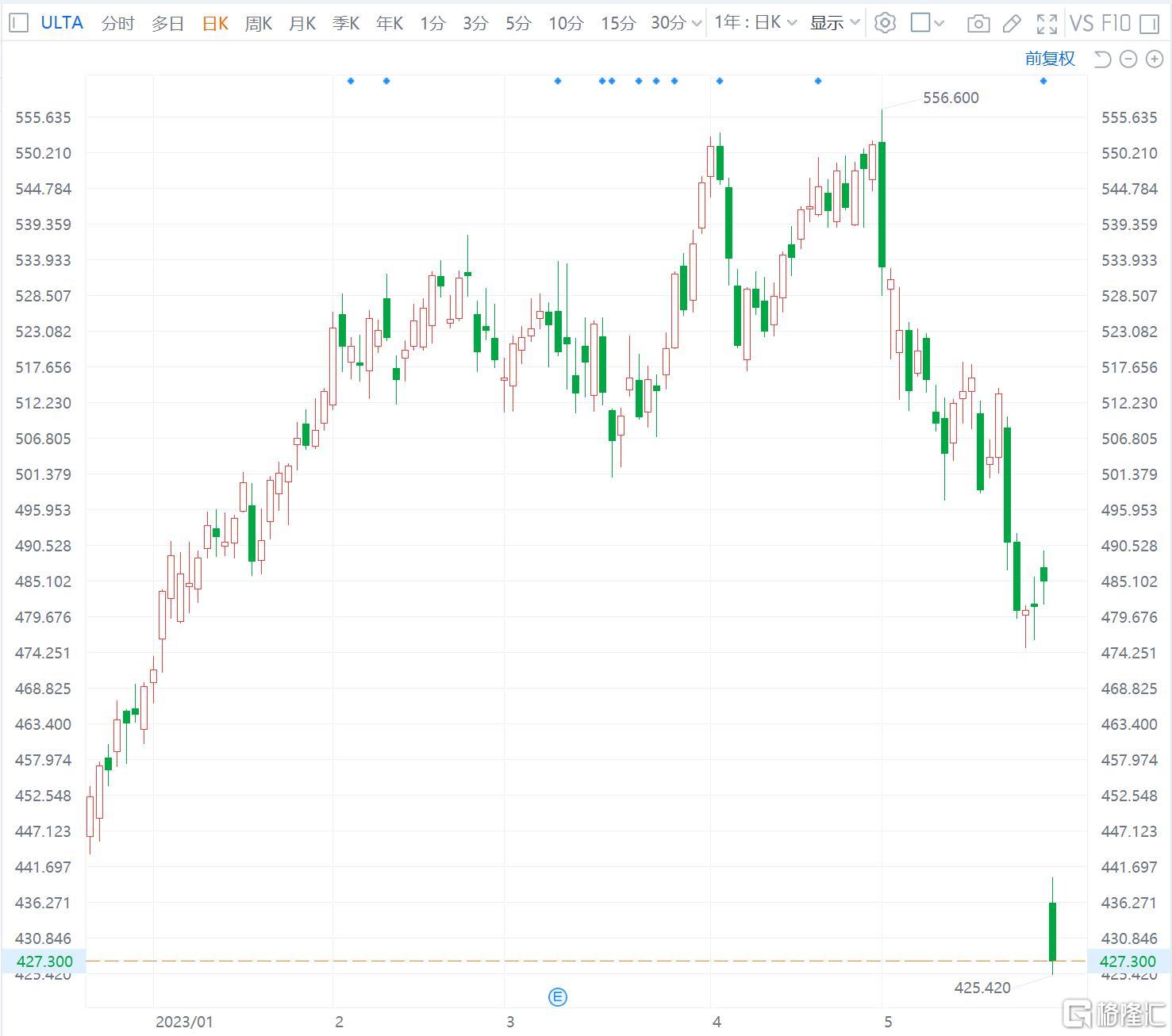
Task: Toggle the right sidebar panel icon
Action: tap(1149, 24)
